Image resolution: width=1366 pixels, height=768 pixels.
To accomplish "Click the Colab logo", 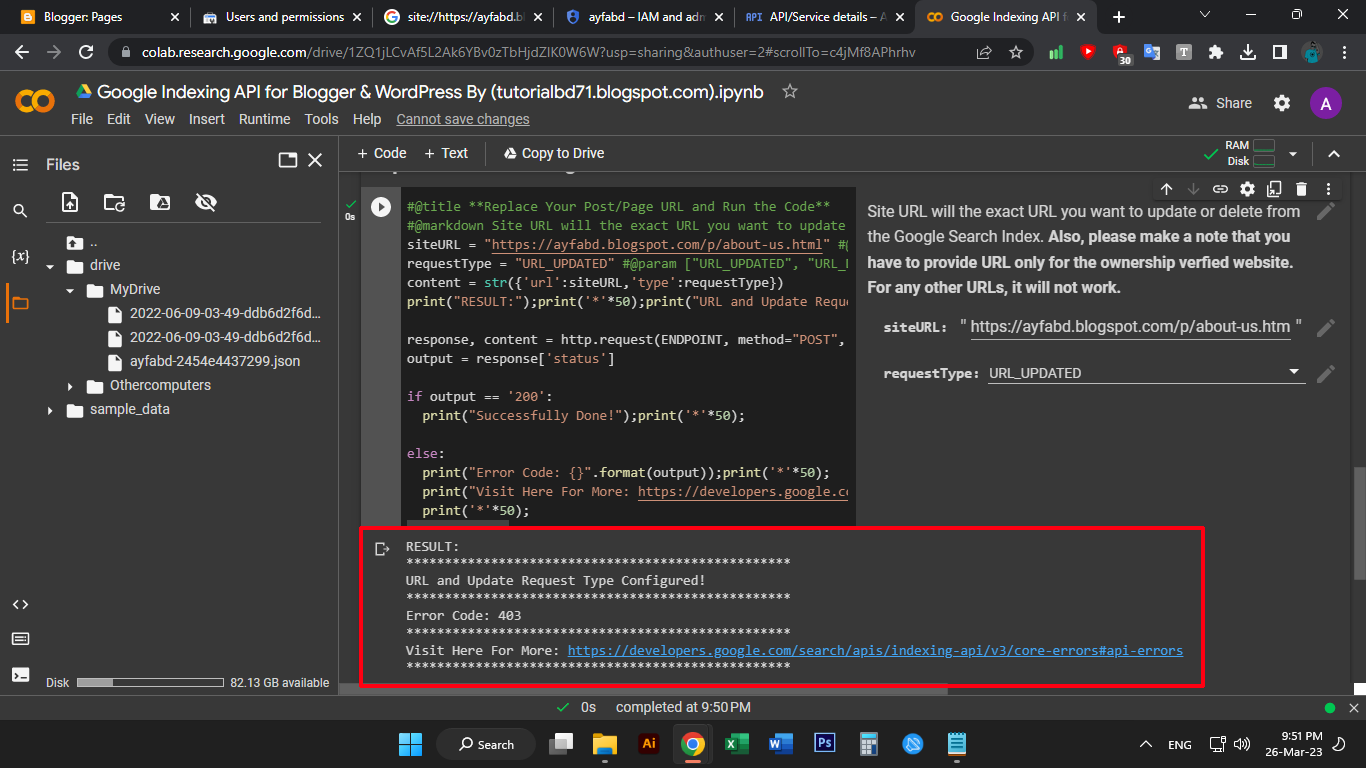I will (x=35, y=101).
